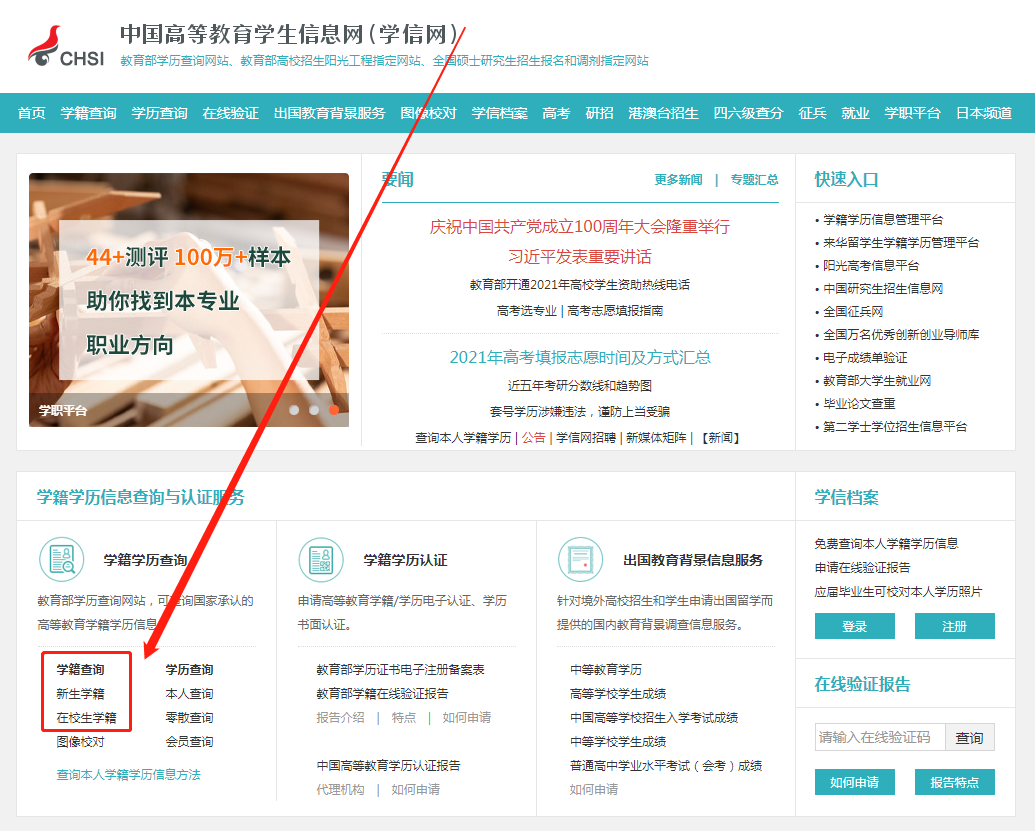Switch to 日本频道 navigation item
This screenshot has height=831, width=1035.
pyautogui.click(x=984, y=113)
